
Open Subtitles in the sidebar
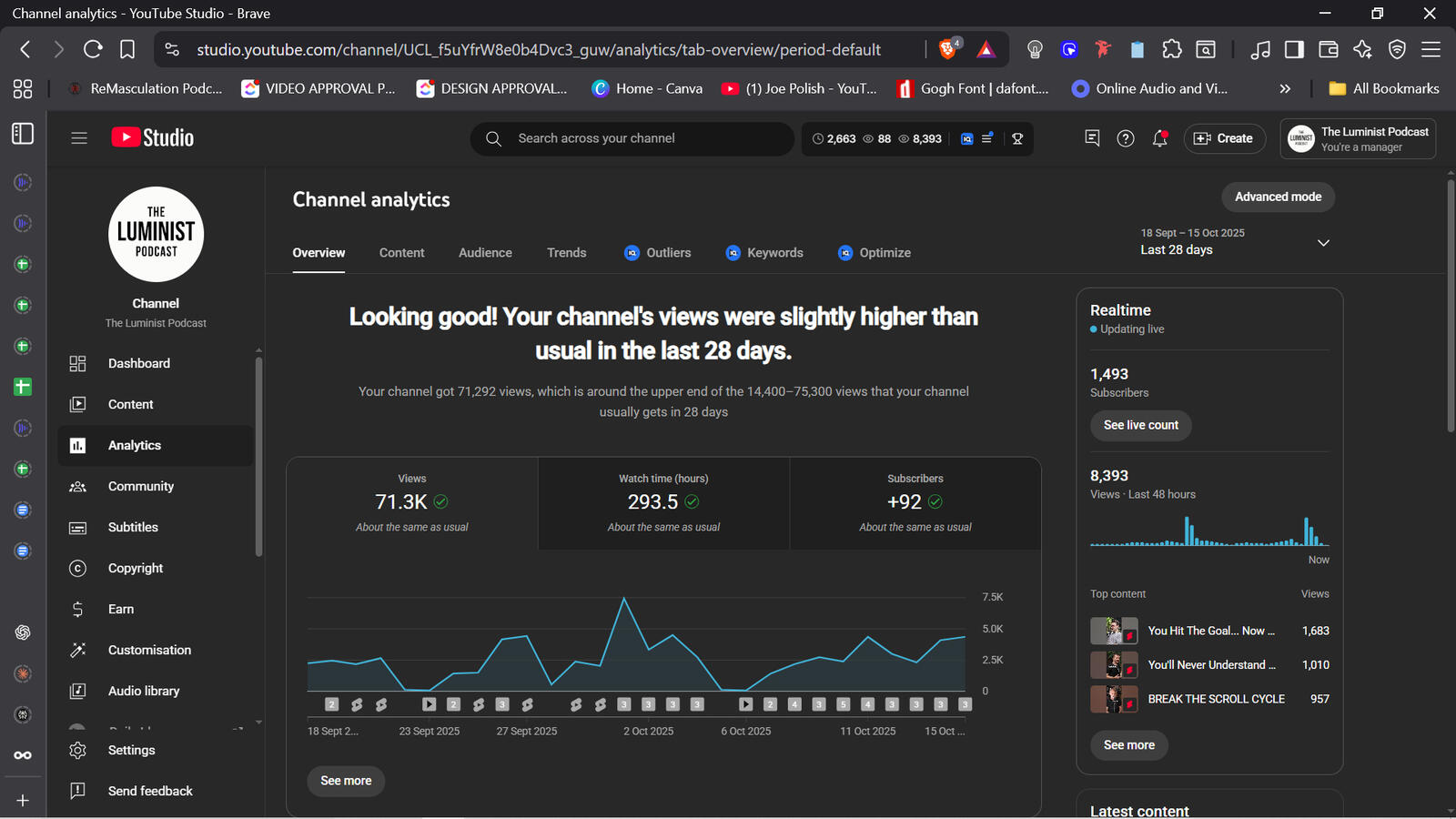click(x=156, y=527)
